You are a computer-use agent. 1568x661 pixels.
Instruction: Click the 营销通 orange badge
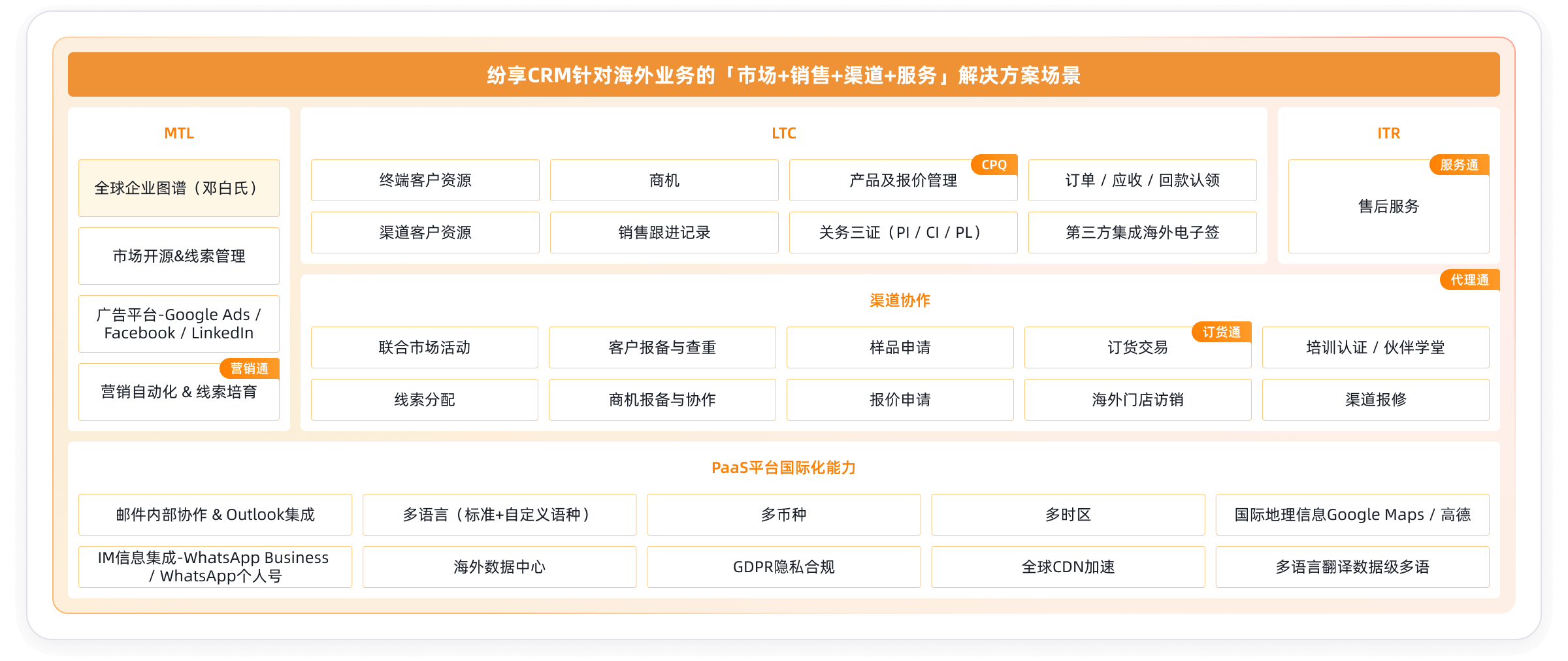click(249, 368)
